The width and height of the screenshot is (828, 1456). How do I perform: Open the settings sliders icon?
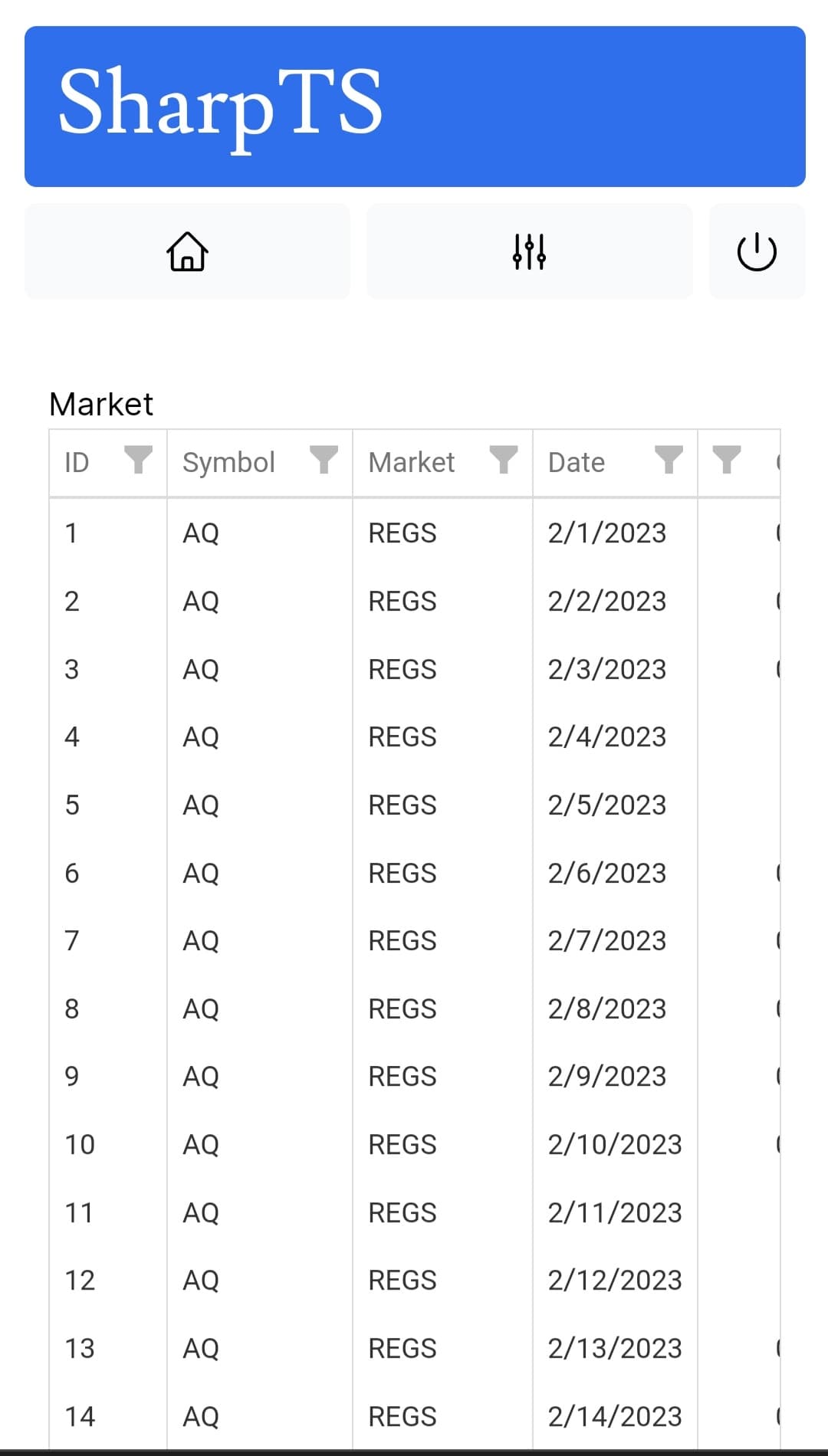(x=529, y=251)
